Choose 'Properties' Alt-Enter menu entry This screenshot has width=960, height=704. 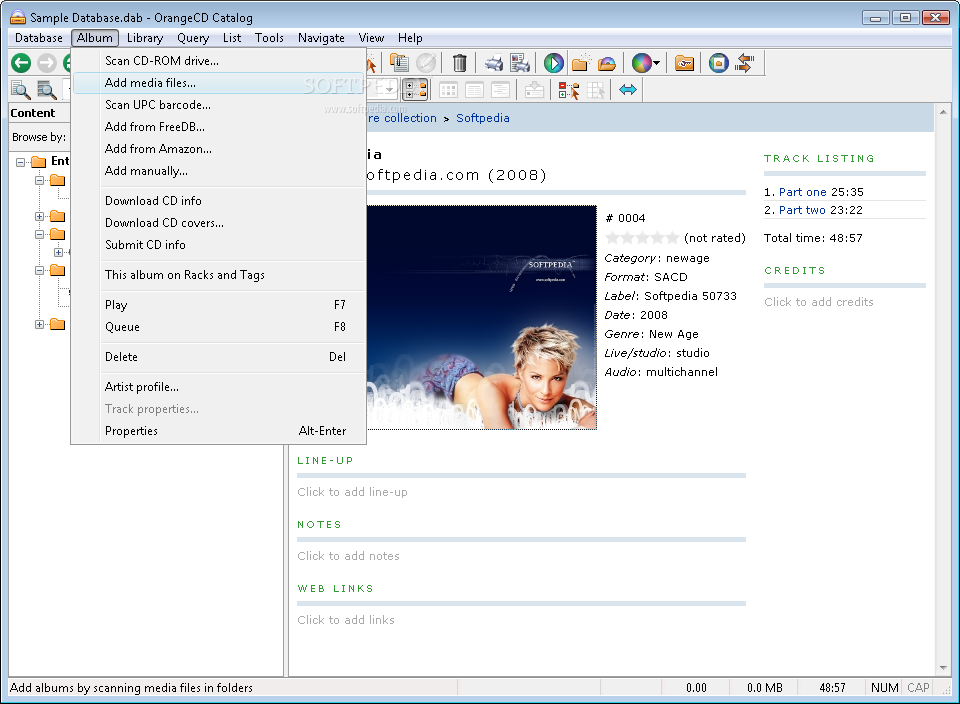coord(219,431)
